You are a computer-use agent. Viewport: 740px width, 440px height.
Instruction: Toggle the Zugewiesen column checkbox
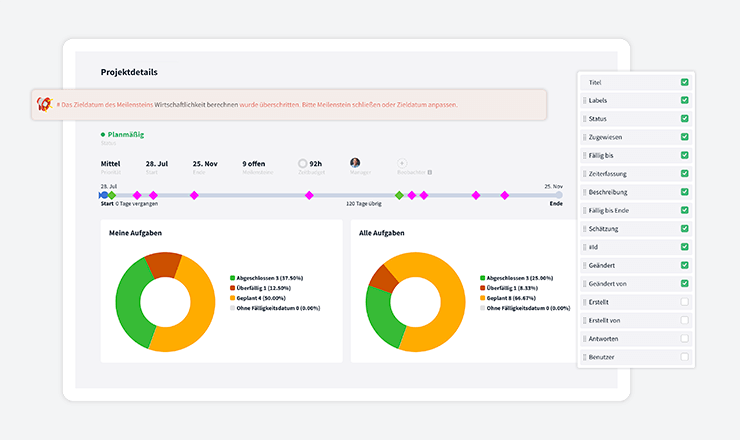[684, 137]
